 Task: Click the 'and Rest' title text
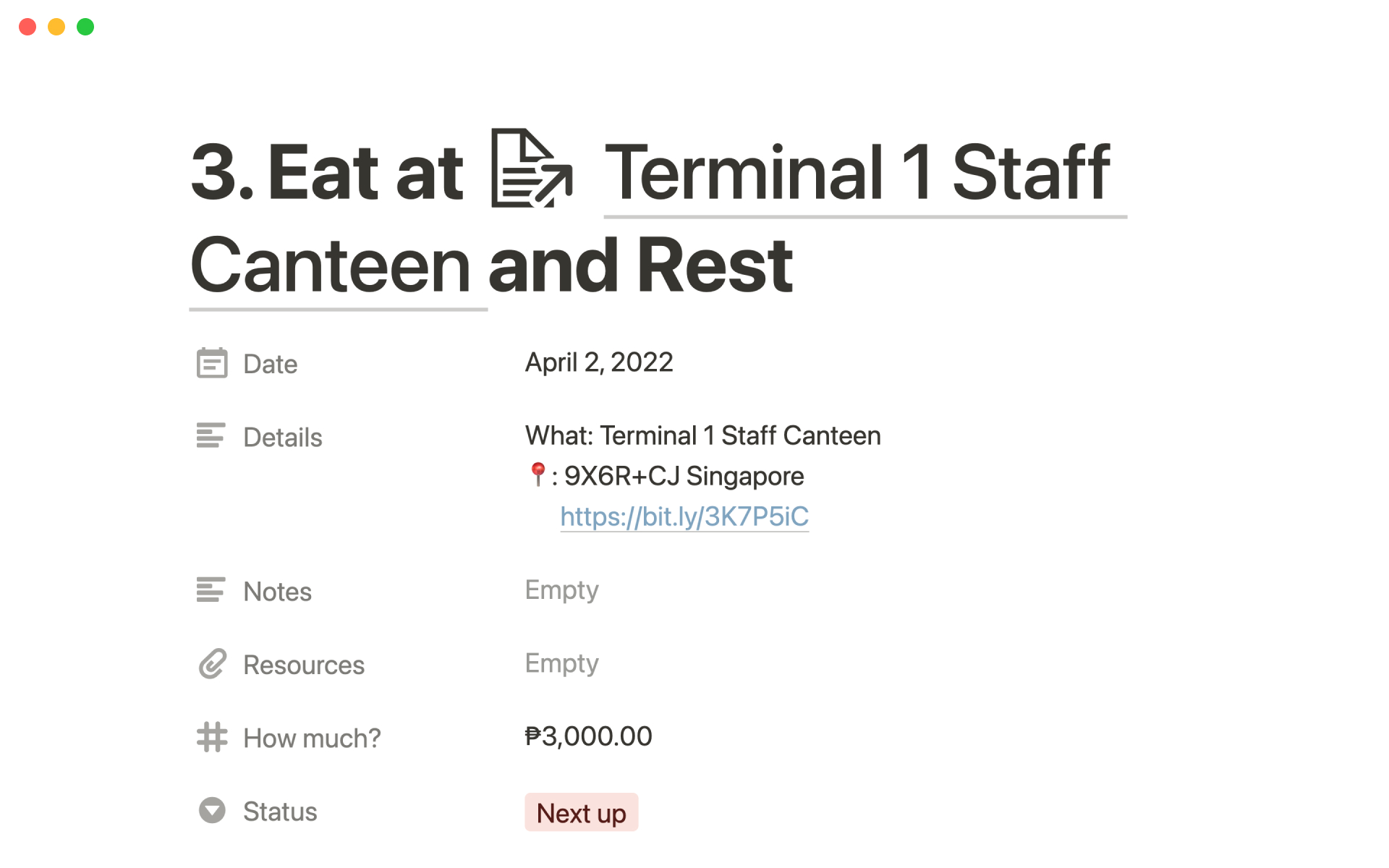pyautogui.click(x=641, y=266)
